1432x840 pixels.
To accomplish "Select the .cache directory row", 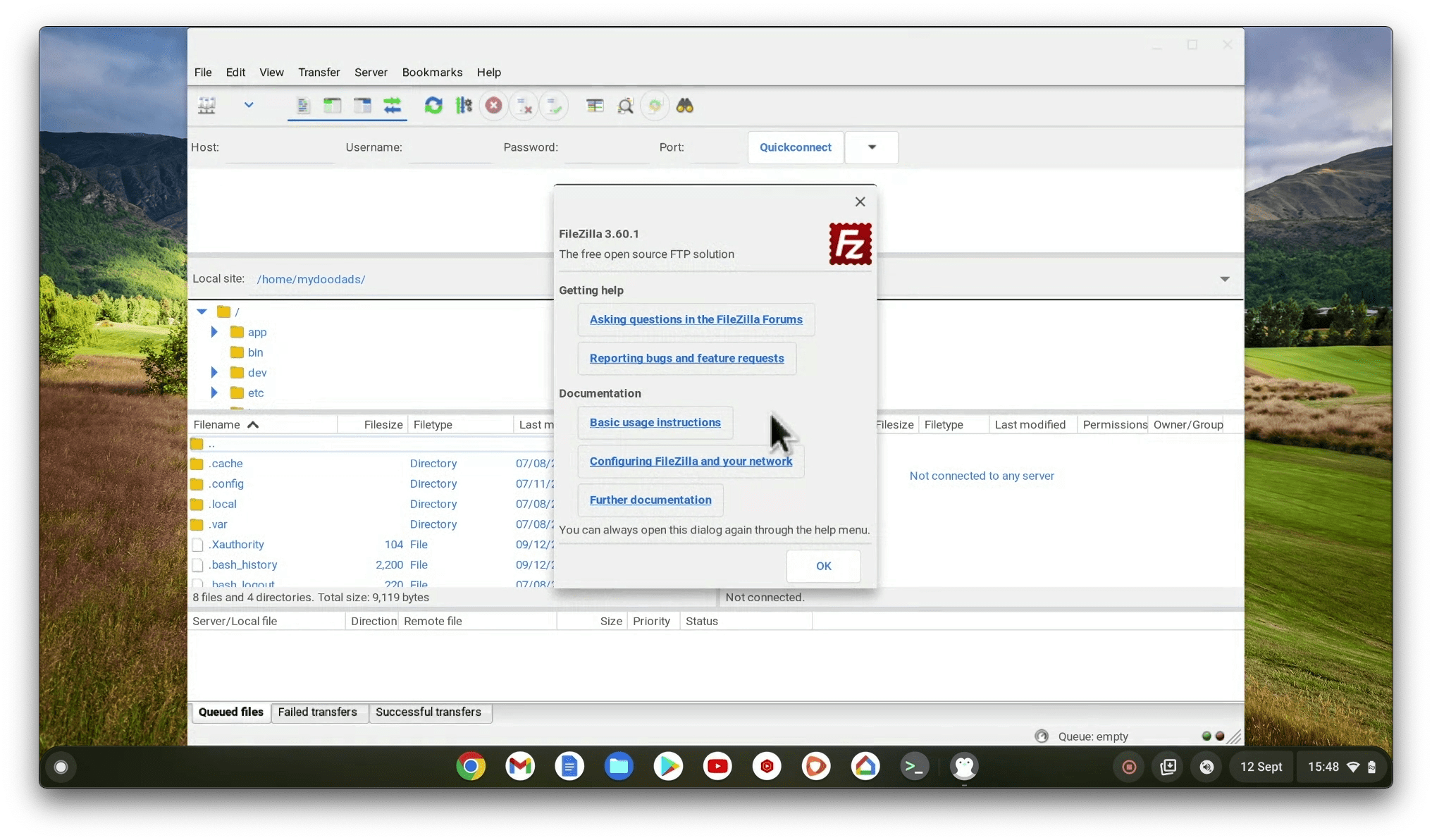I will tap(371, 464).
